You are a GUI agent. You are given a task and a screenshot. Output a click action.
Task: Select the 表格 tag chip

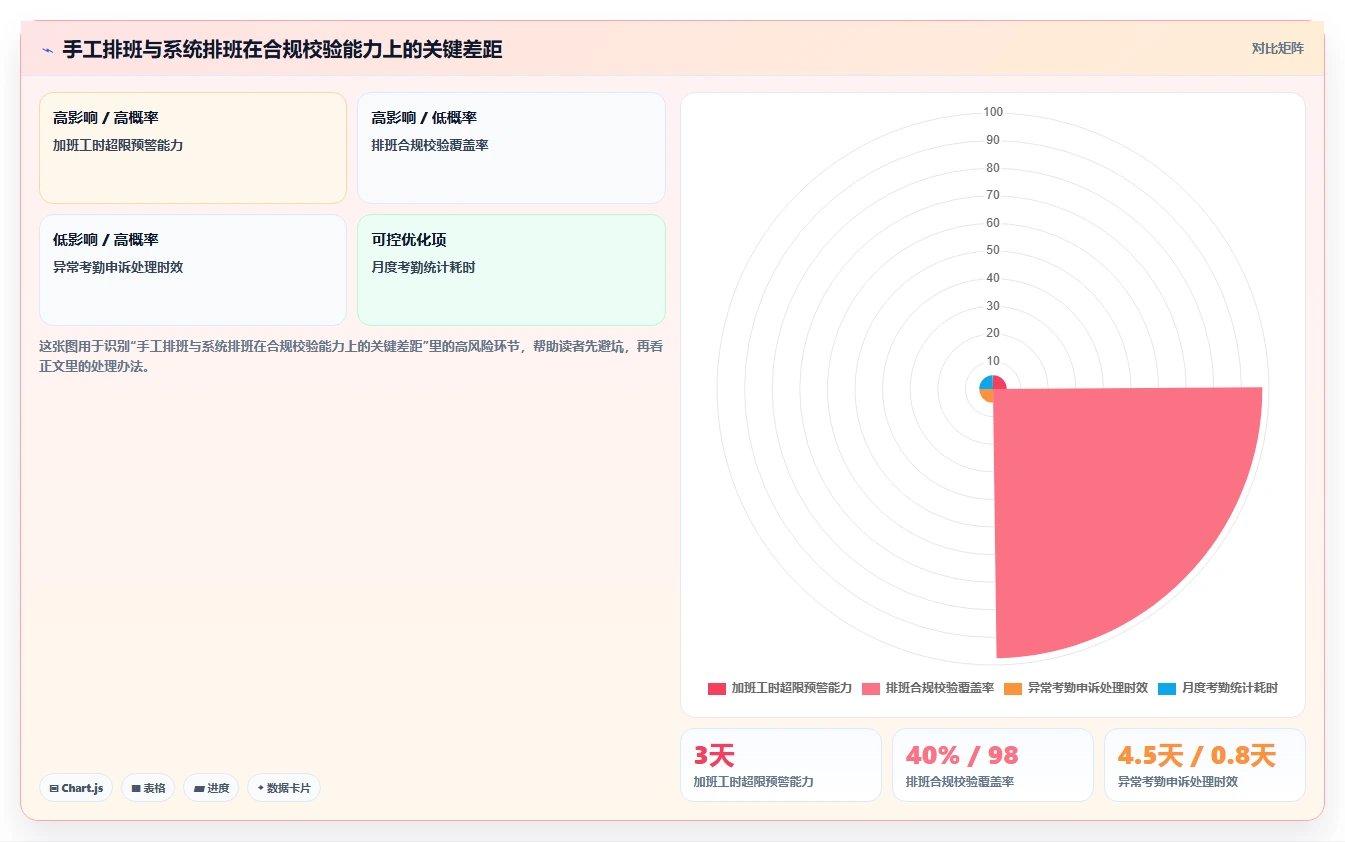(x=148, y=788)
